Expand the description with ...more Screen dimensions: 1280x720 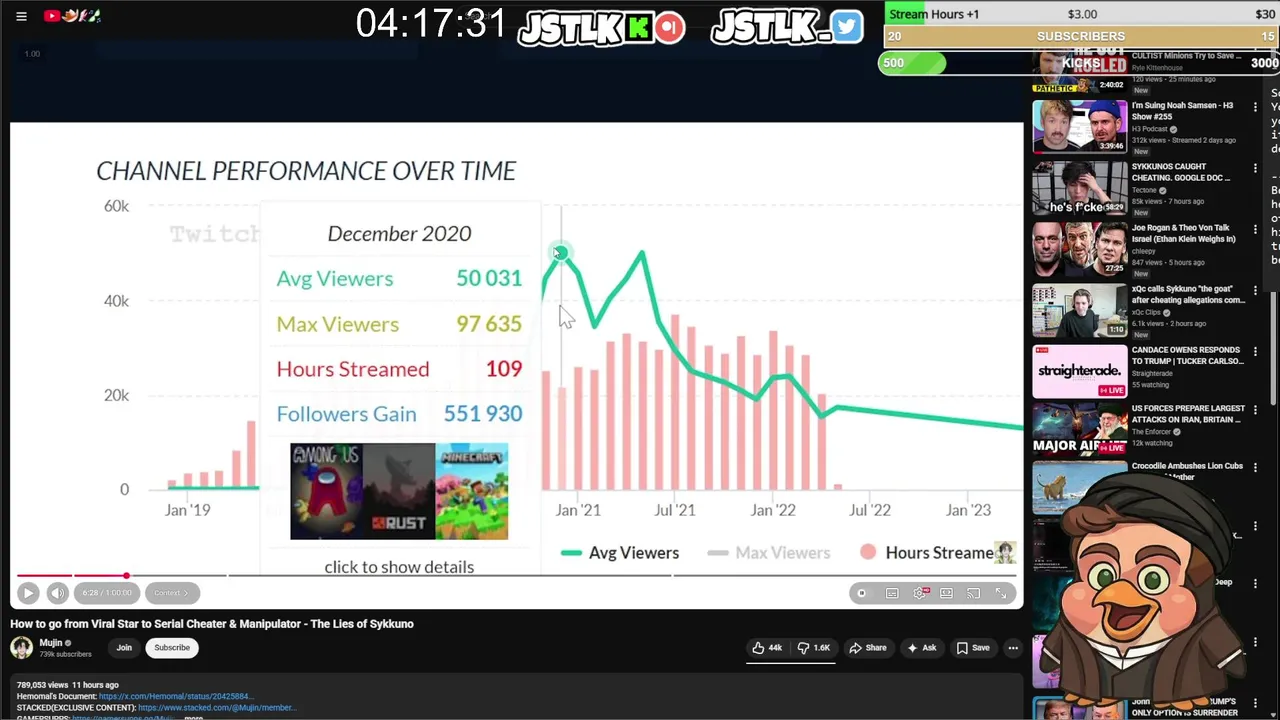click(x=194, y=717)
